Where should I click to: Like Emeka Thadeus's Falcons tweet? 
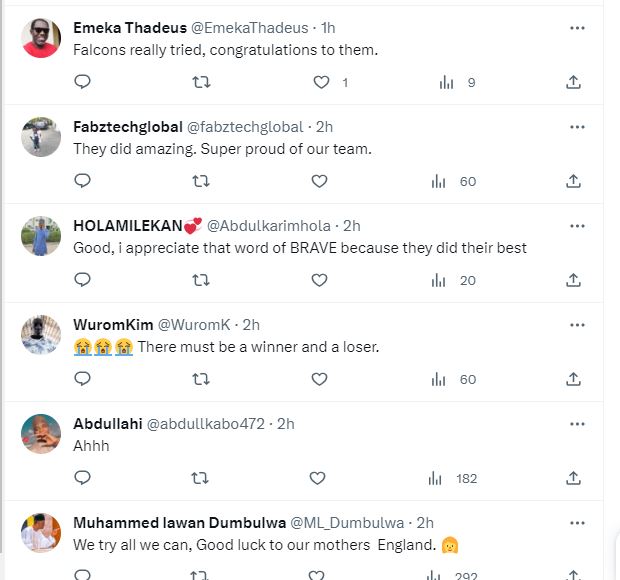[x=321, y=82]
